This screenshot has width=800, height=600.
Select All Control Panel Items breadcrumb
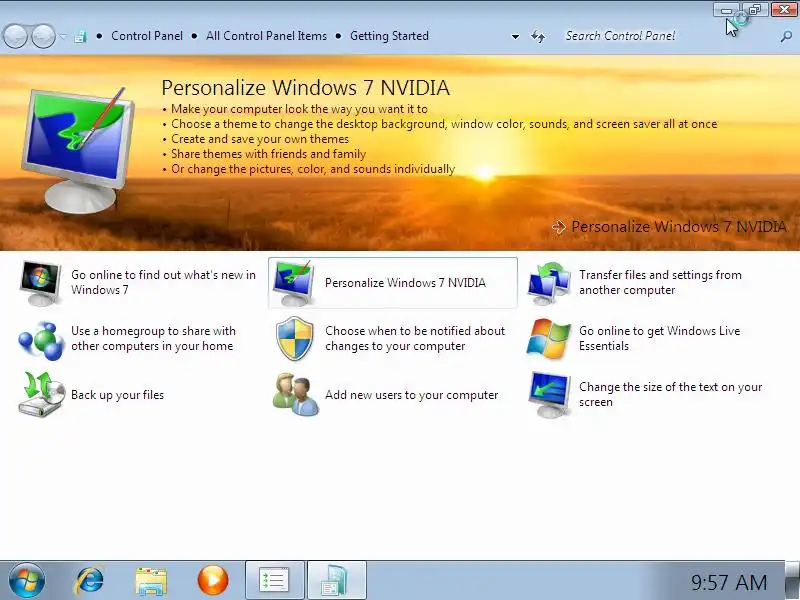pyautogui.click(x=266, y=36)
